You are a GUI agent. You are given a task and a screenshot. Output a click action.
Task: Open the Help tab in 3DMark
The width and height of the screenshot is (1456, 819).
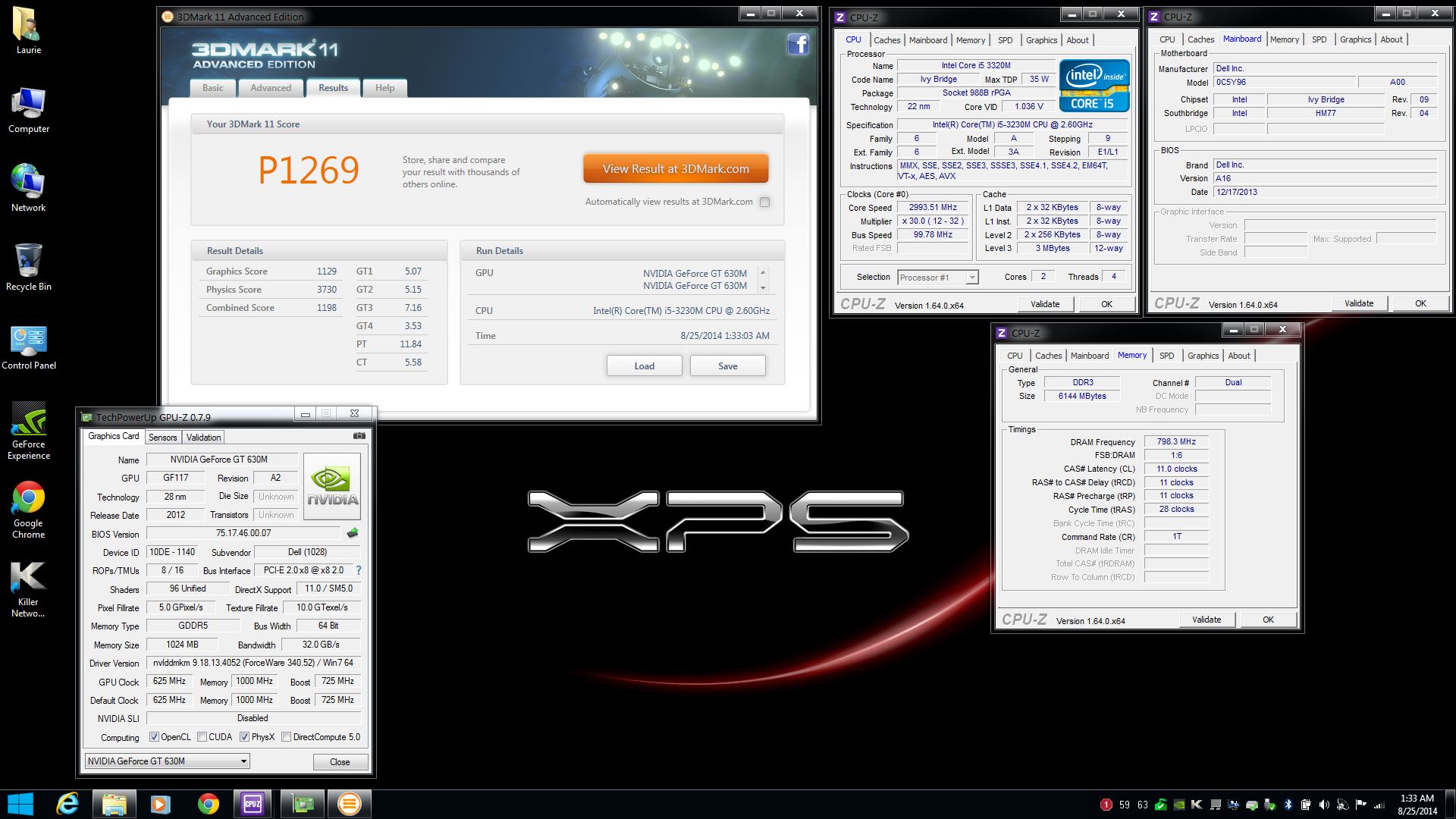pos(384,88)
